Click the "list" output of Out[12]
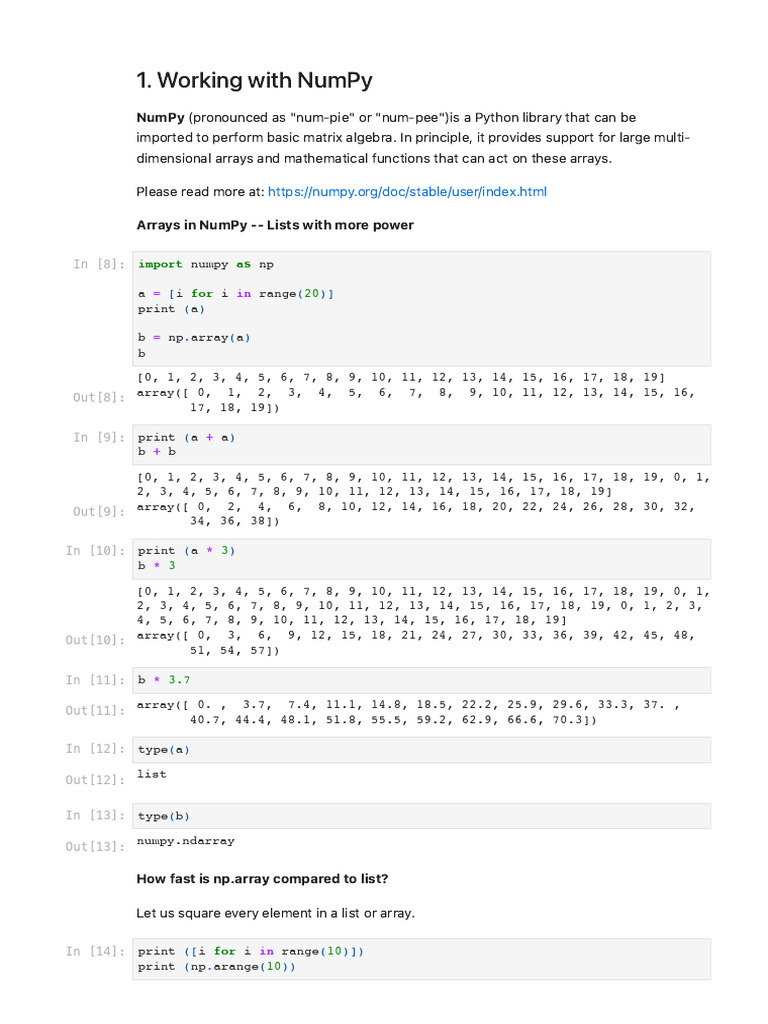Viewport: 768px width, 1024px height. 152,775
